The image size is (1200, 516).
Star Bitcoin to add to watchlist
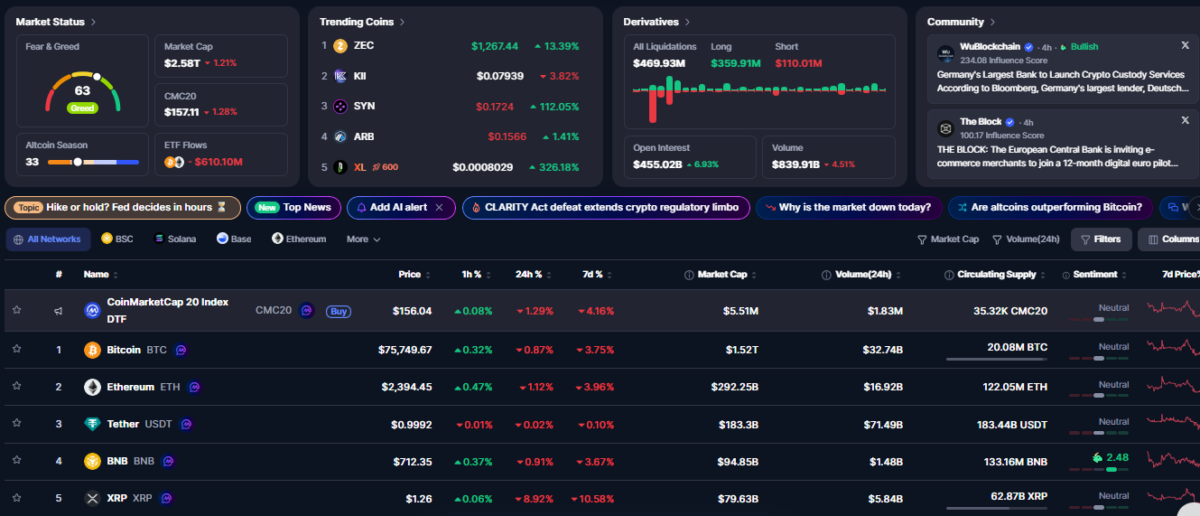16,350
